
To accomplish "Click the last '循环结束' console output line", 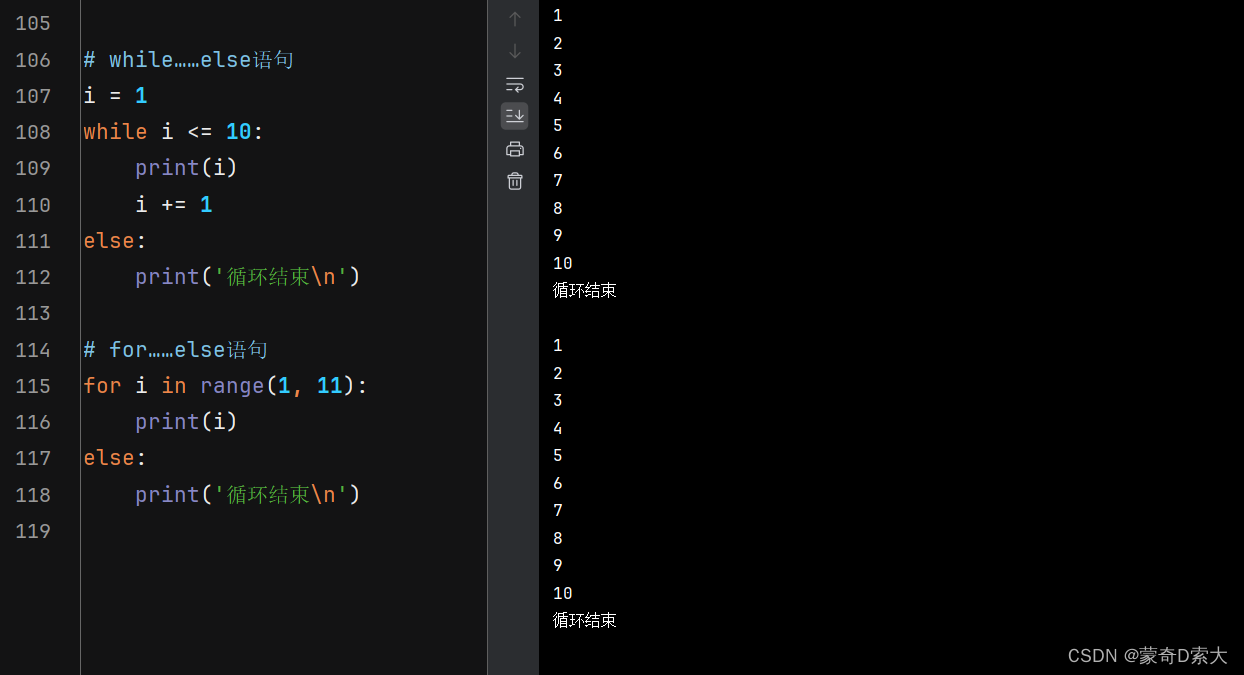I will [x=585, y=621].
